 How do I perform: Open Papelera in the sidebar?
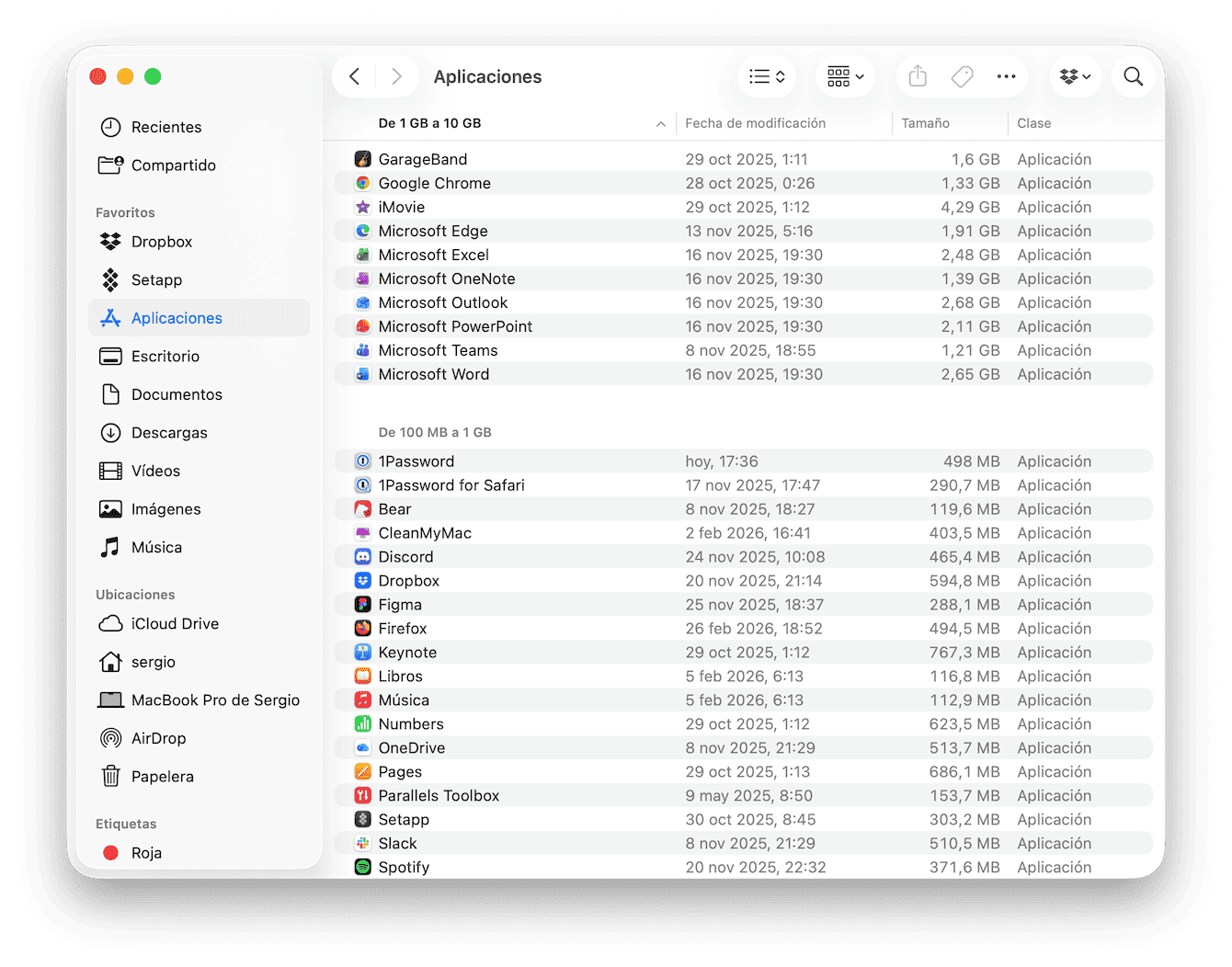[x=199, y=777]
